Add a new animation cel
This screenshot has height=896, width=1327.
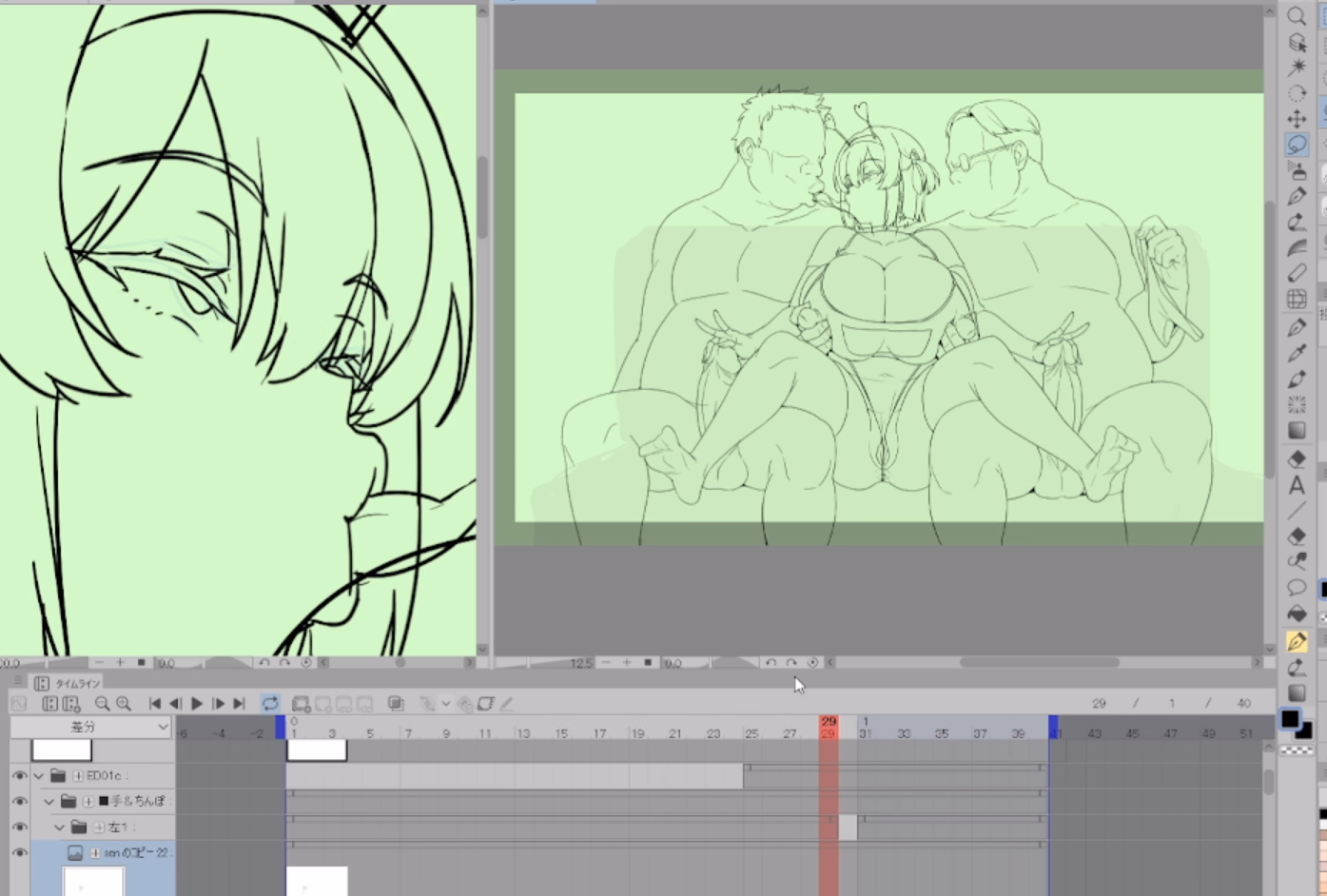tap(301, 704)
